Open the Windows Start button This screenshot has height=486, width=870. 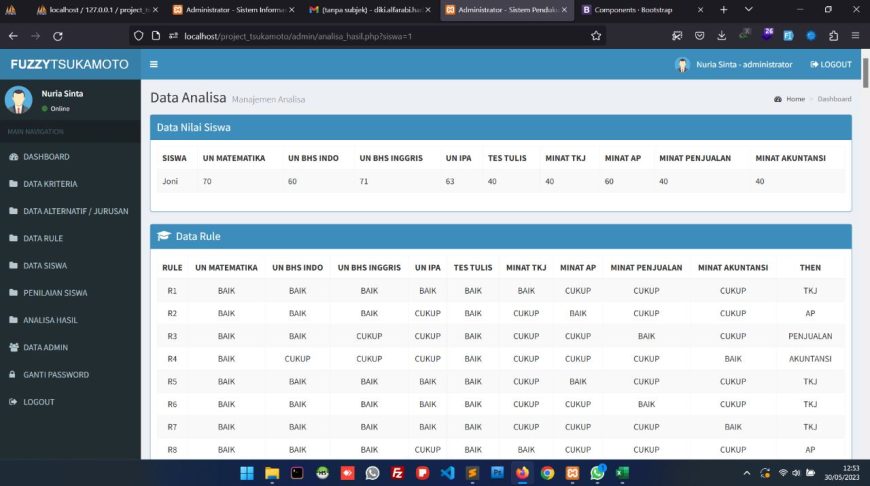click(x=247, y=473)
